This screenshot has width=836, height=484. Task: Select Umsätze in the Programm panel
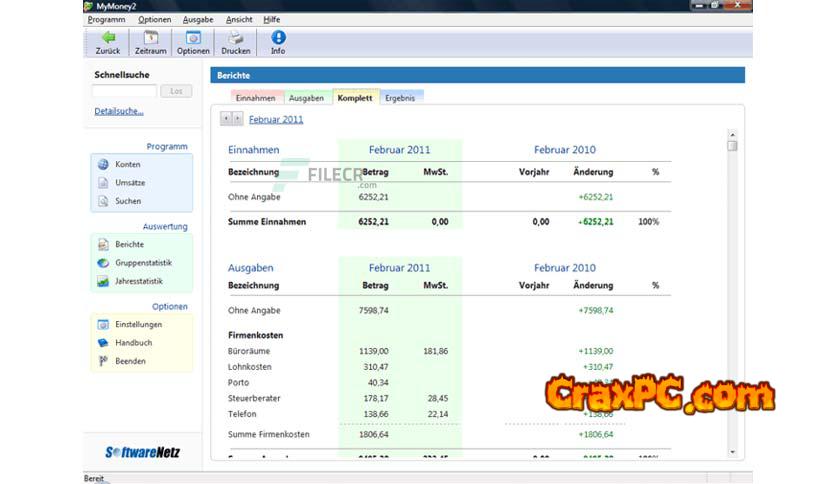[x=129, y=183]
